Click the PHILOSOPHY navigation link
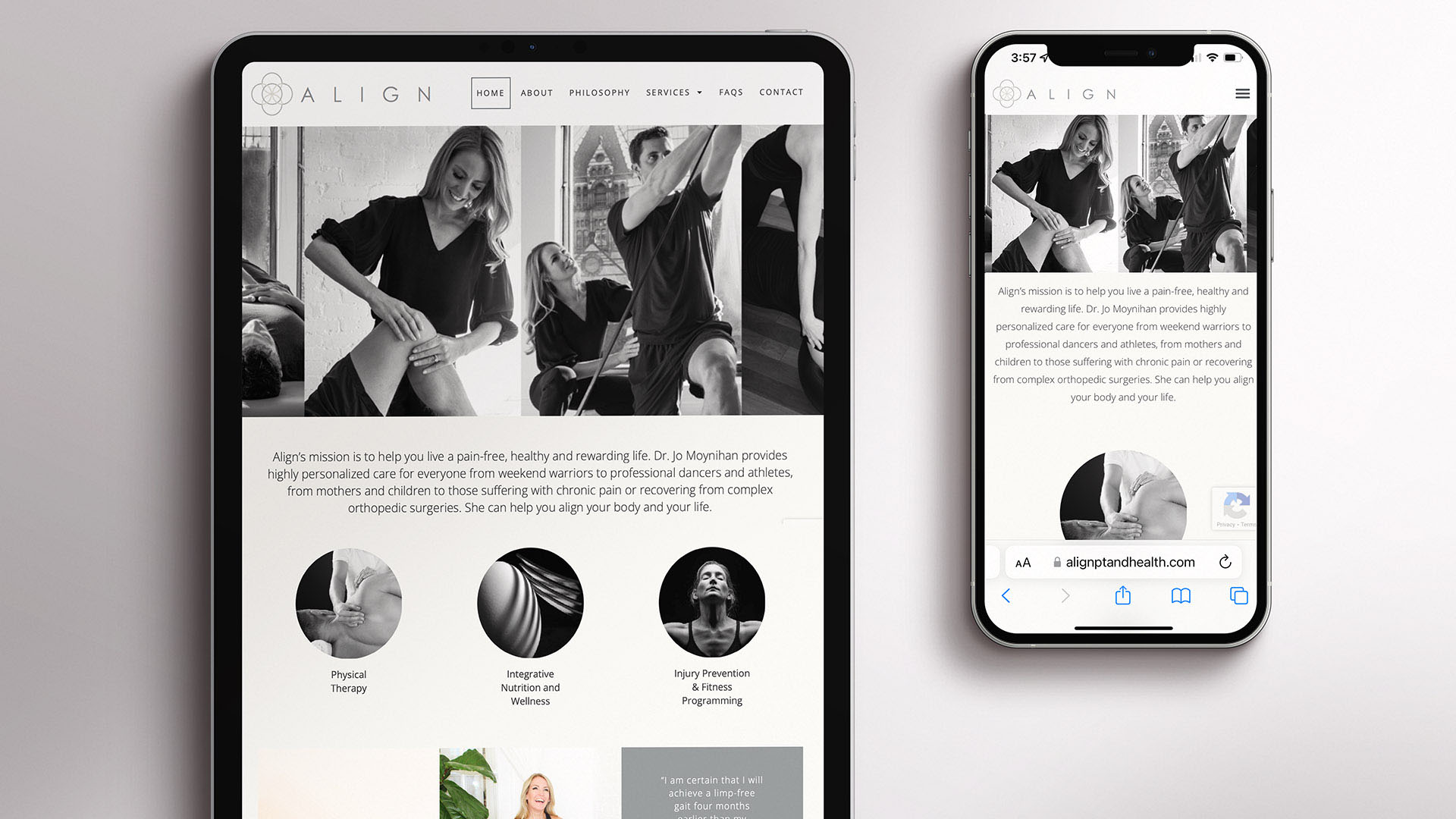The height and width of the screenshot is (819, 1456). click(599, 92)
